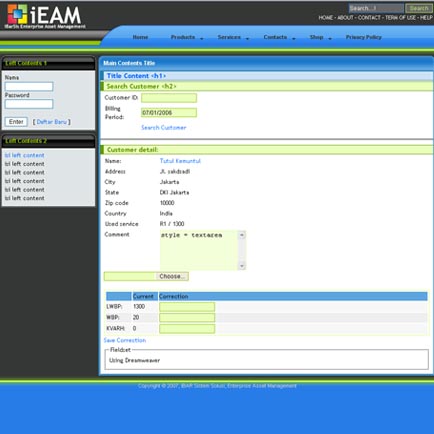Image resolution: width=434 pixels, height=434 pixels.
Task: Expand the Services menu arrow
Action: click(247, 39)
